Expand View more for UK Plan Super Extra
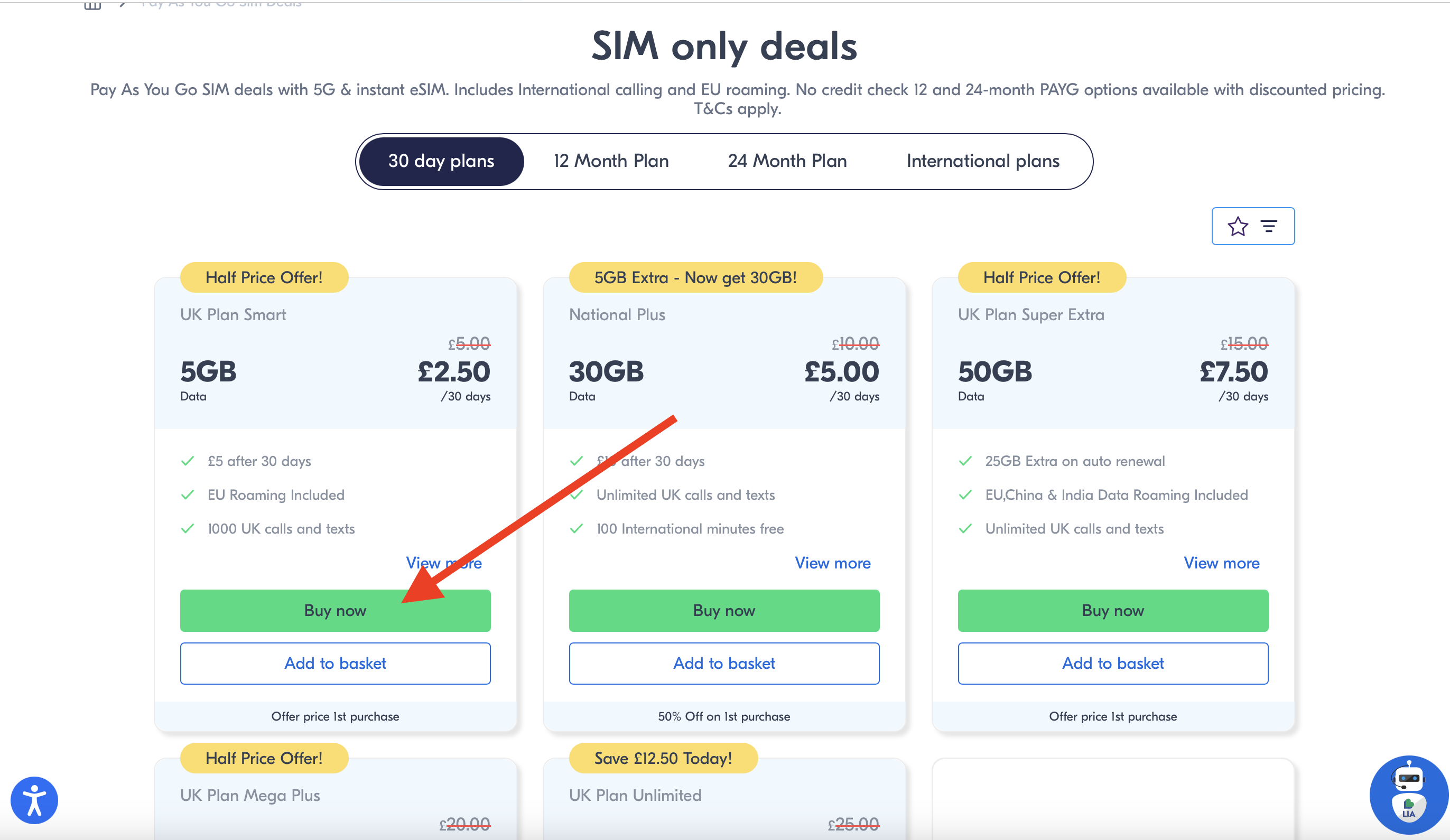The image size is (1450, 840). [1221, 563]
